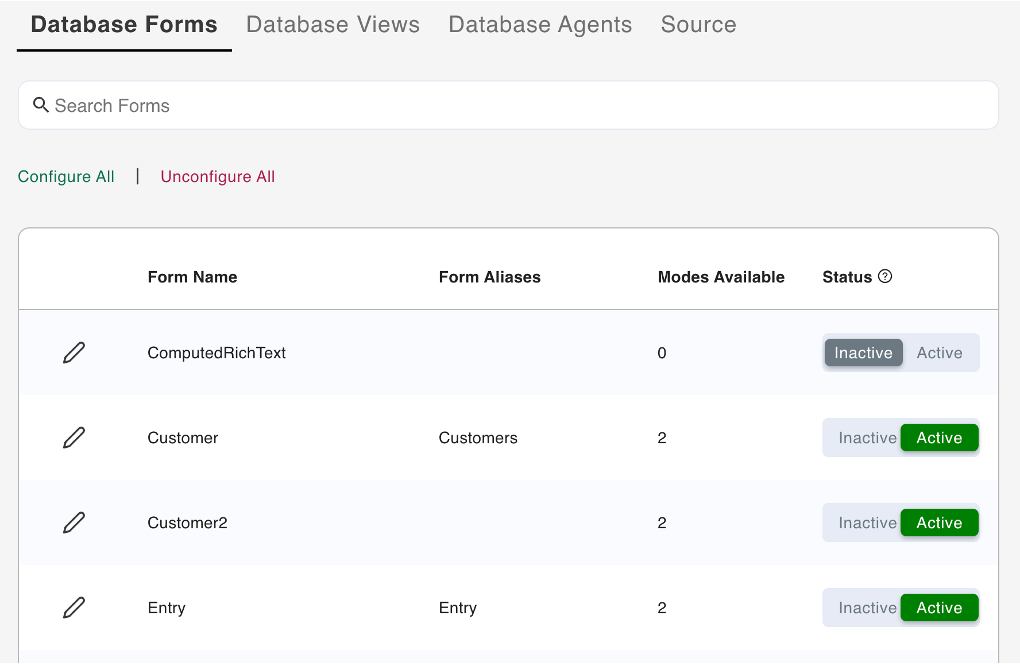Click the edit pencil for ComputedRichText form

click(74, 353)
